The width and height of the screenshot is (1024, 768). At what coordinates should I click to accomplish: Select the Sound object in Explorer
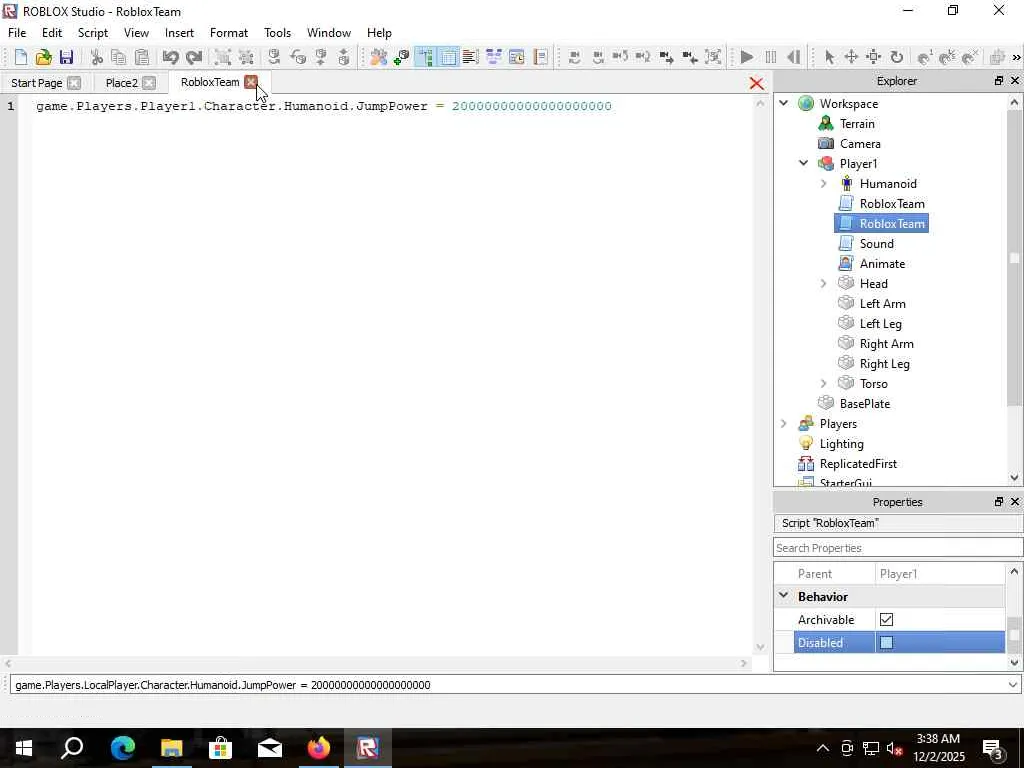[876, 244]
